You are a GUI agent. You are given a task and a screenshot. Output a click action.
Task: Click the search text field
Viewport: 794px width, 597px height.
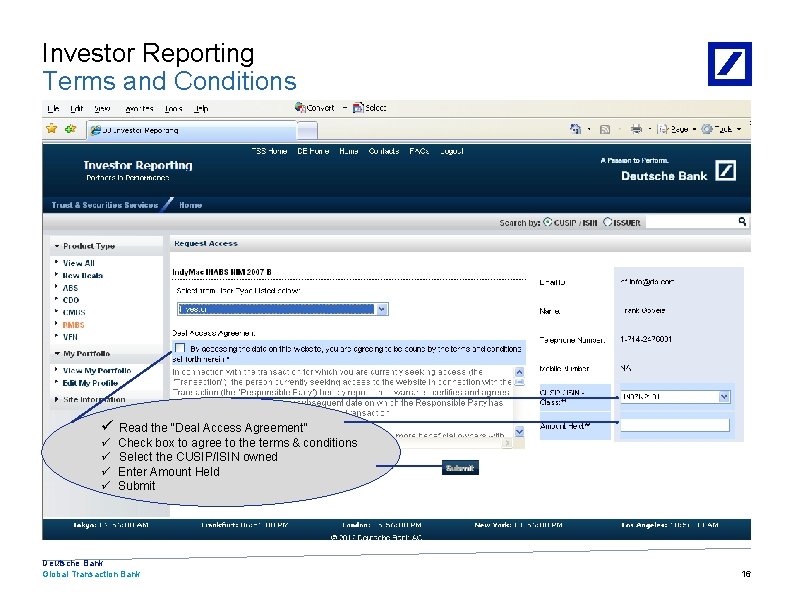pyautogui.click(x=691, y=222)
